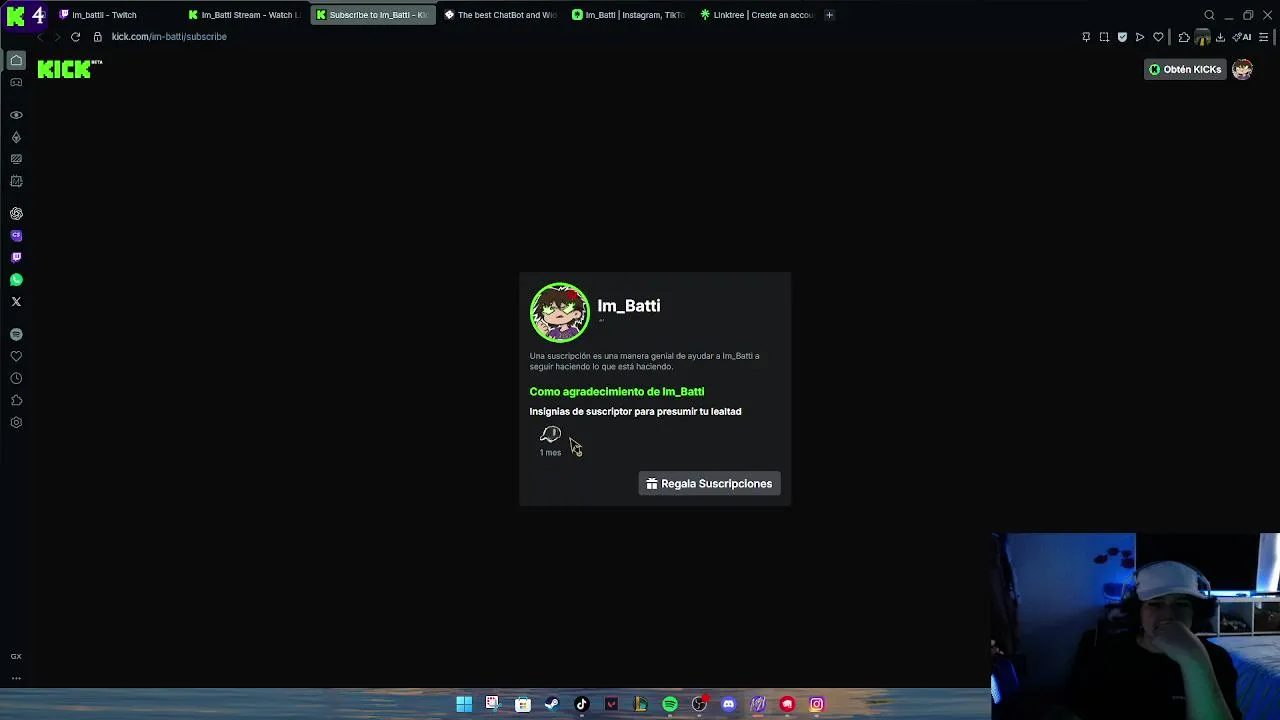The width and height of the screenshot is (1280, 720).
Task: Take a snapshot with the toolbar capture icon
Action: point(1104,37)
